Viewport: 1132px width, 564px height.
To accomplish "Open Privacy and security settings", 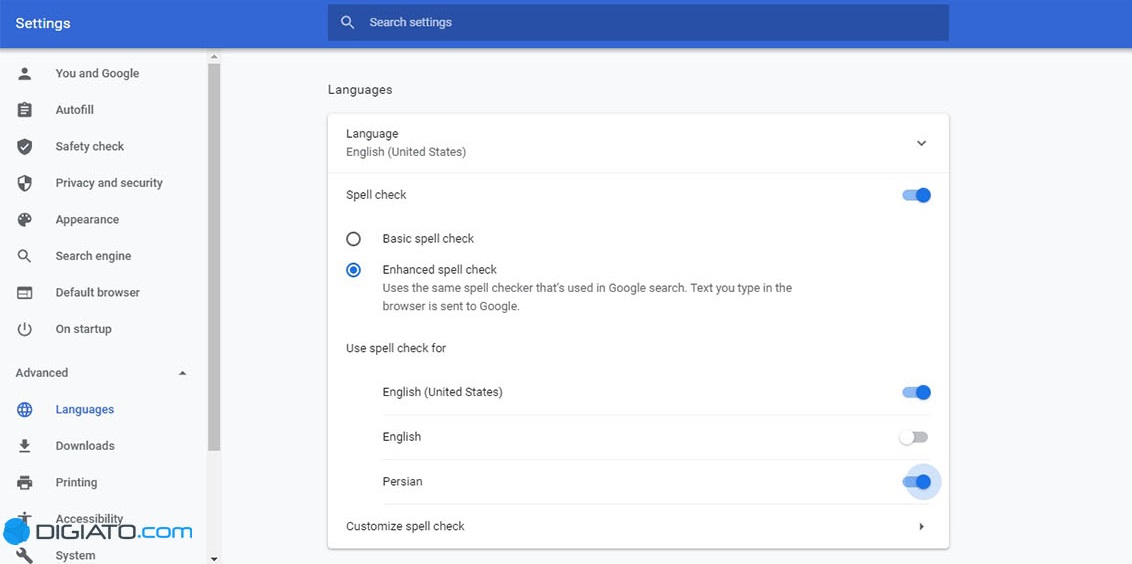I will 109,183.
